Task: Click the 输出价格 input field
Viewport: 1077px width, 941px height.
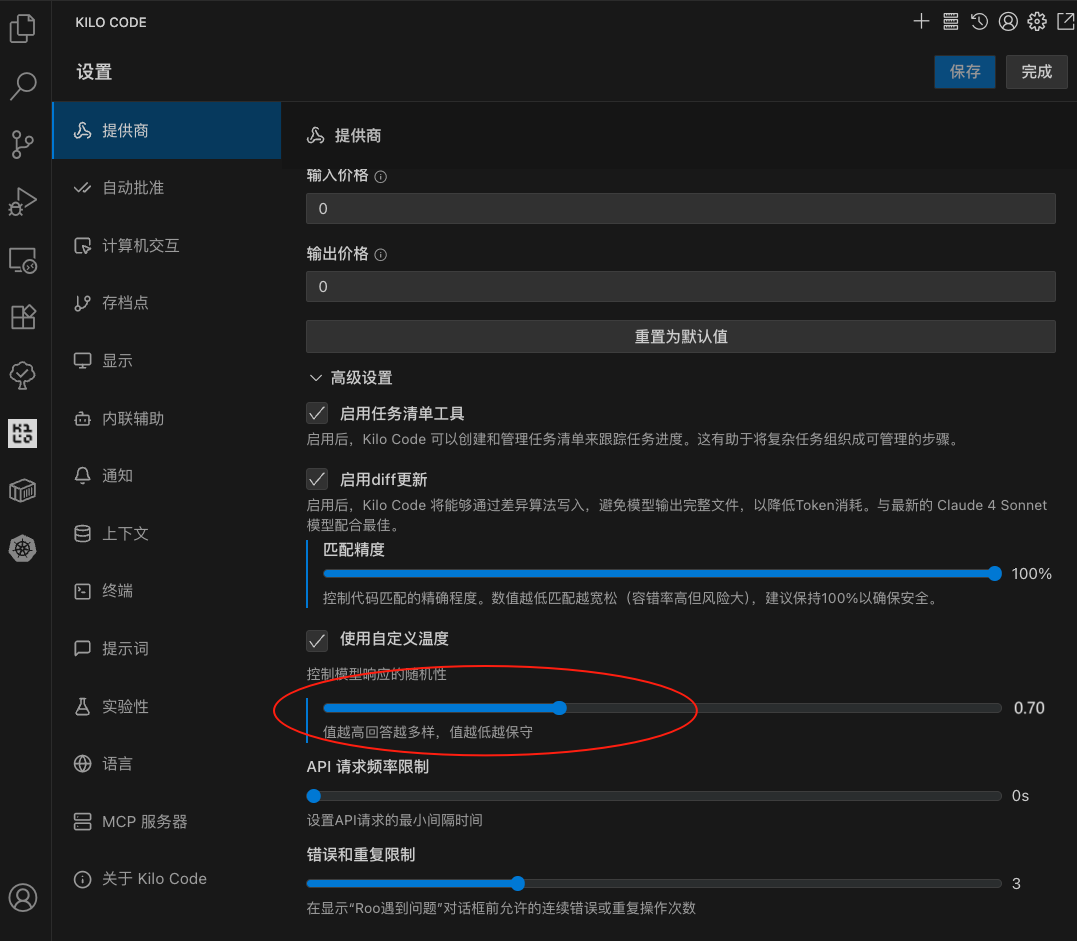Action: (680, 287)
